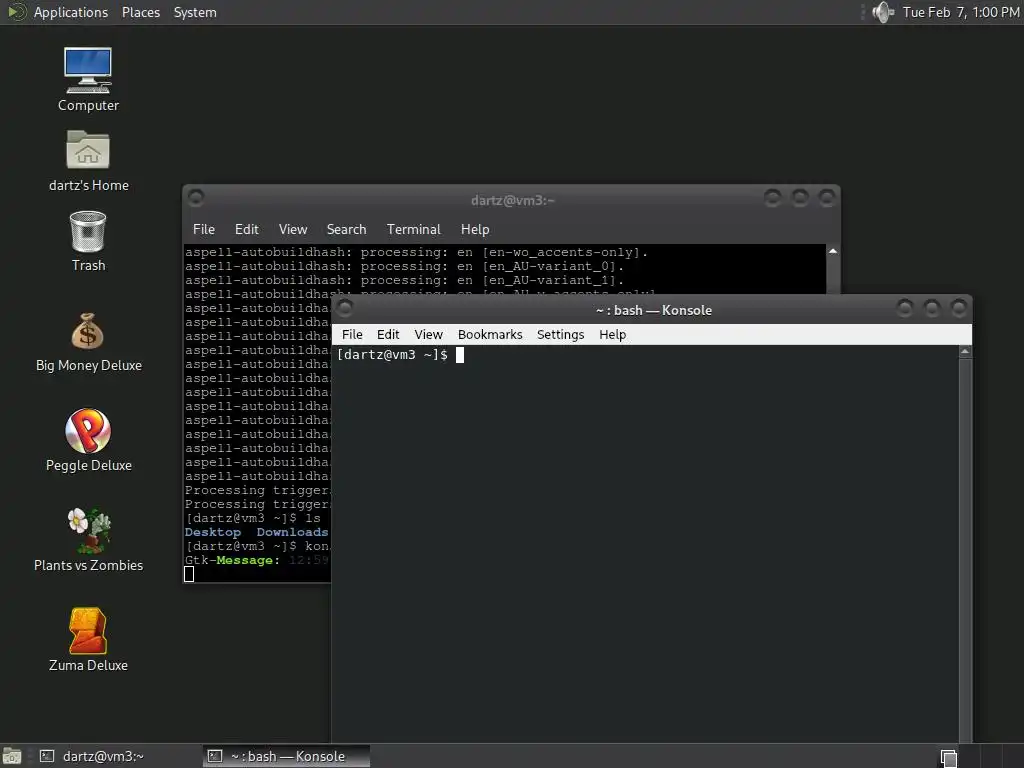Close the Konsole window
Viewport: 1024px width, 768px height.
[x=959, y=308]
